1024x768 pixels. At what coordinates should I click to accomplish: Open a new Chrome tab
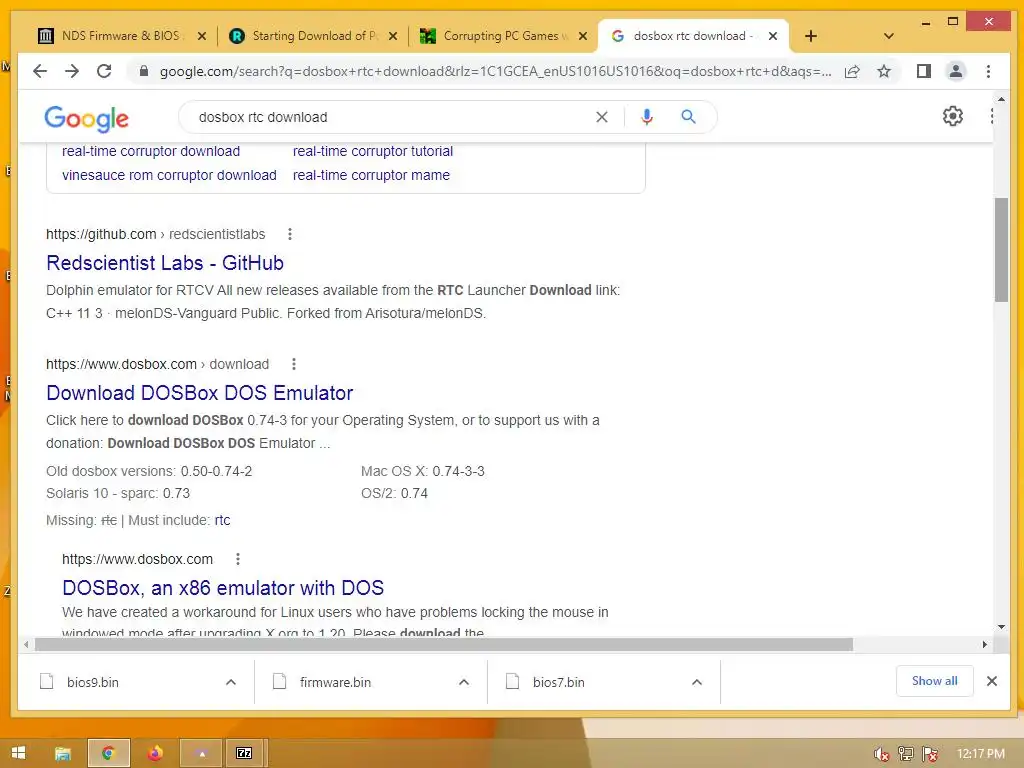810,36
